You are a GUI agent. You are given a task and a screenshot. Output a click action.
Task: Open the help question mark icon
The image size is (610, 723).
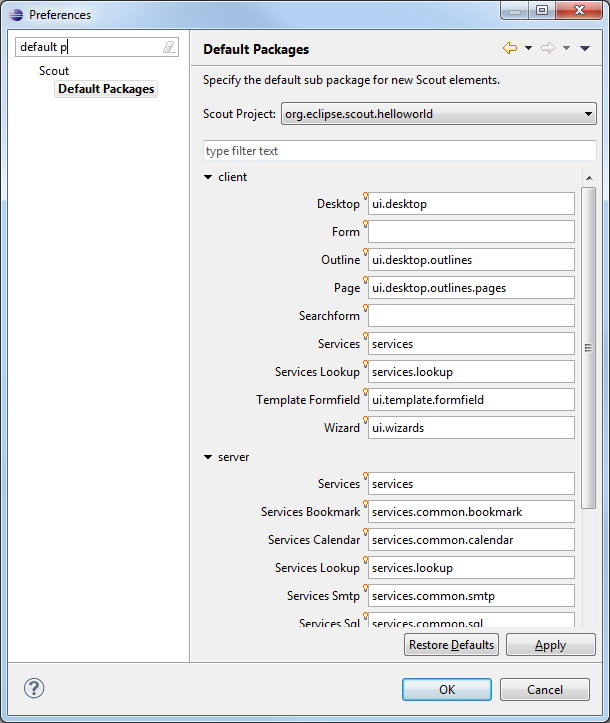[34, 688]
